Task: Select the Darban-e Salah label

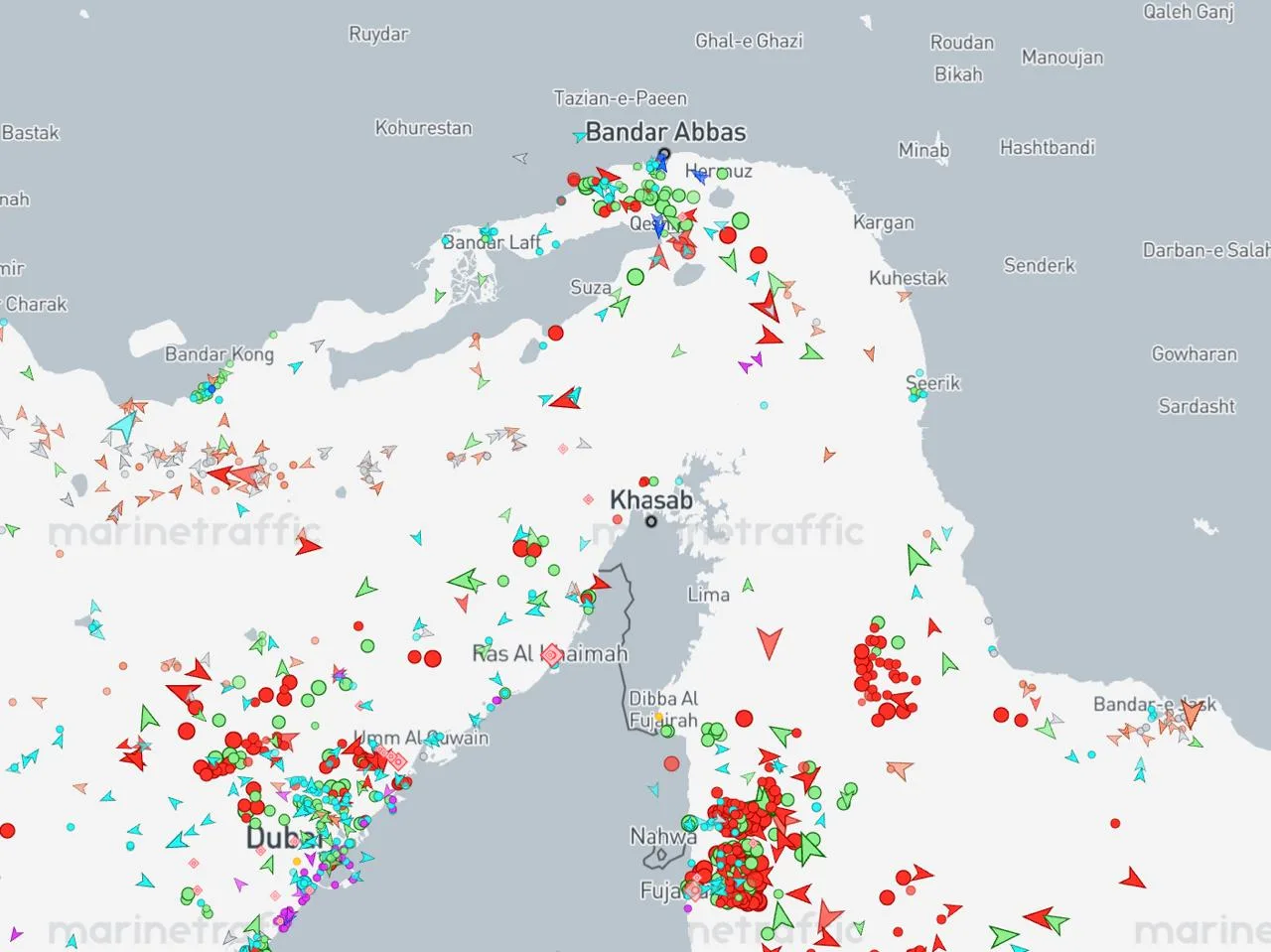Action: (x=1206, y=250)
